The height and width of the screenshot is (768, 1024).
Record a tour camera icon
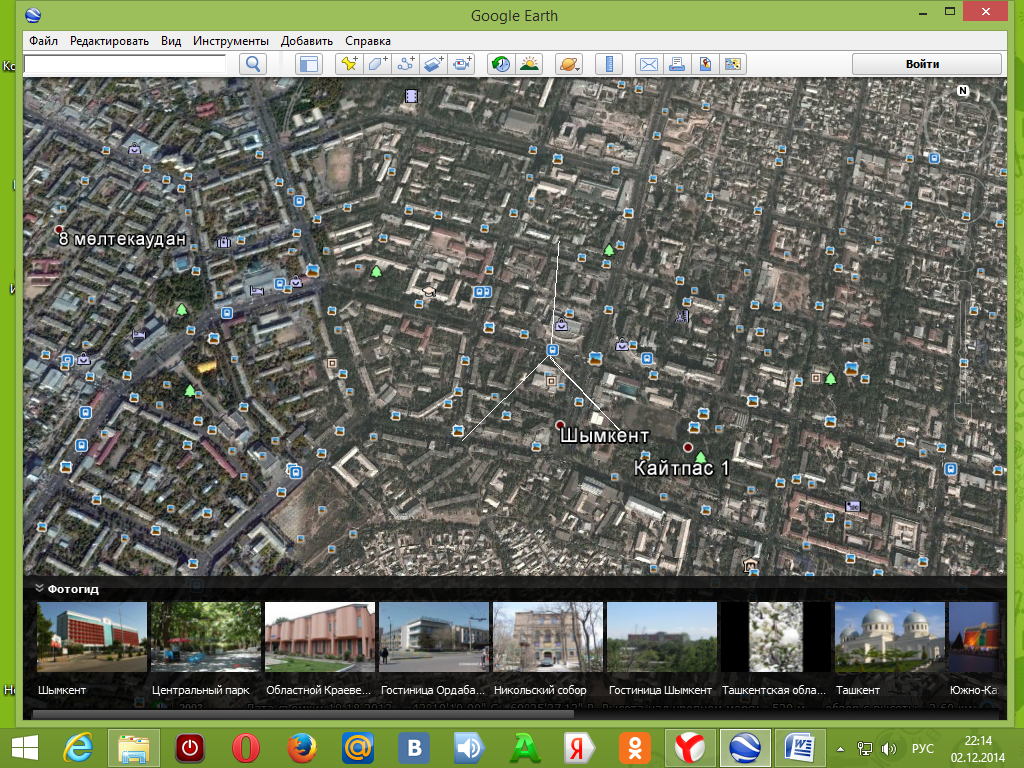[462, 64]
